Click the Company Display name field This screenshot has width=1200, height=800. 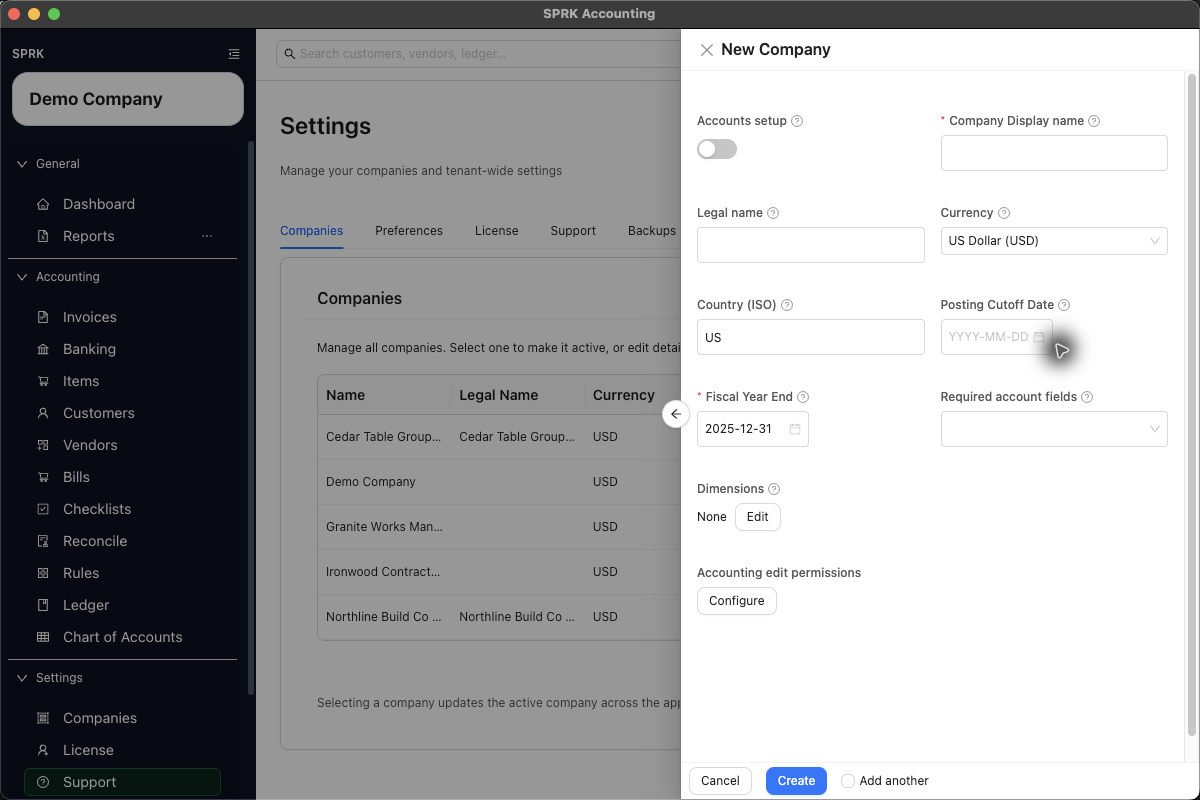1054,153
